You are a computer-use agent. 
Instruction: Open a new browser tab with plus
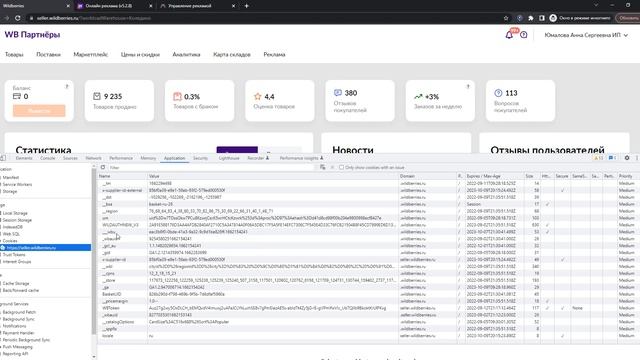(x=247, y=6)
